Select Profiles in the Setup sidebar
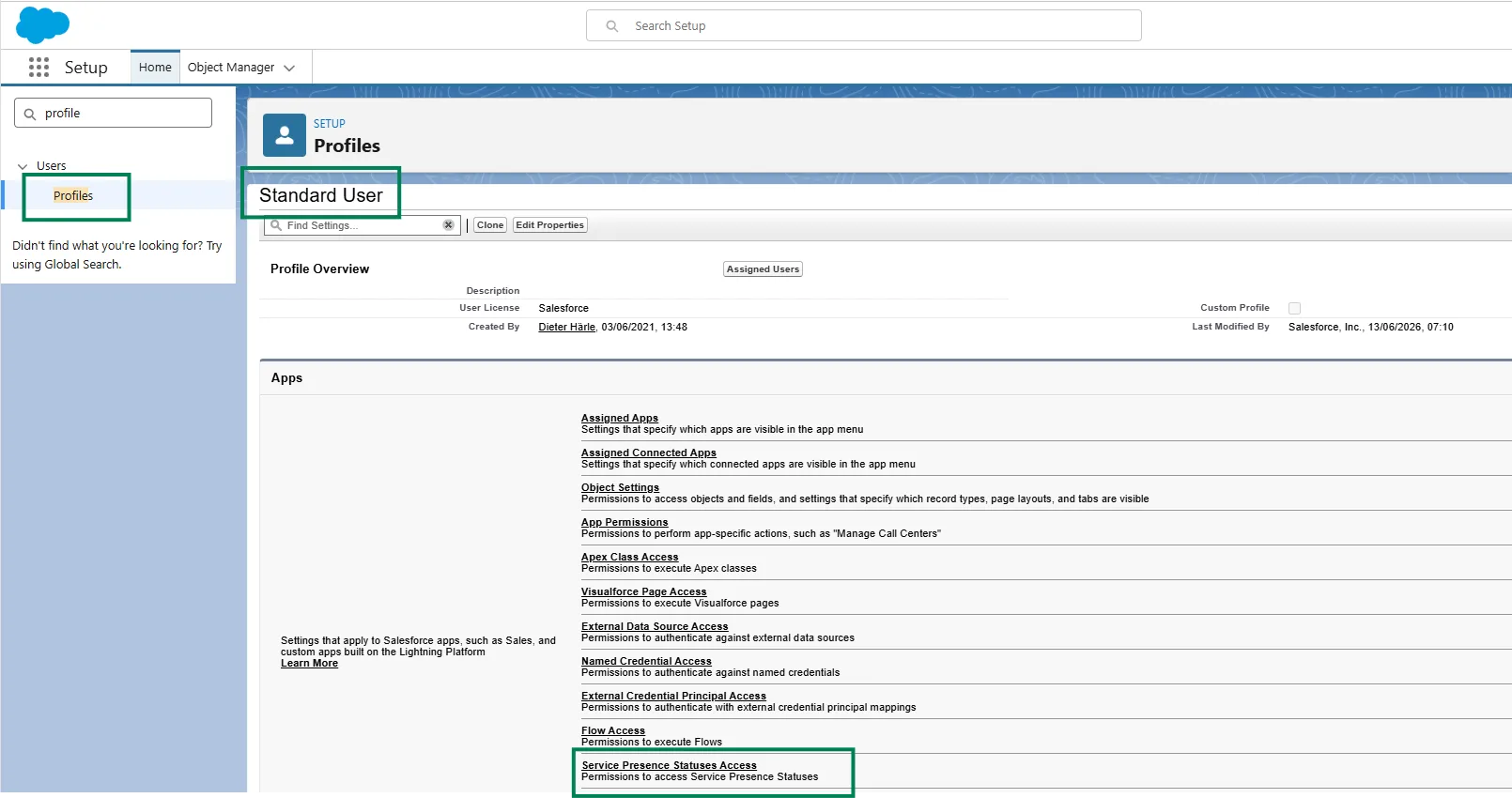This screenshot has width=1512, height=798. click(73, 195)
